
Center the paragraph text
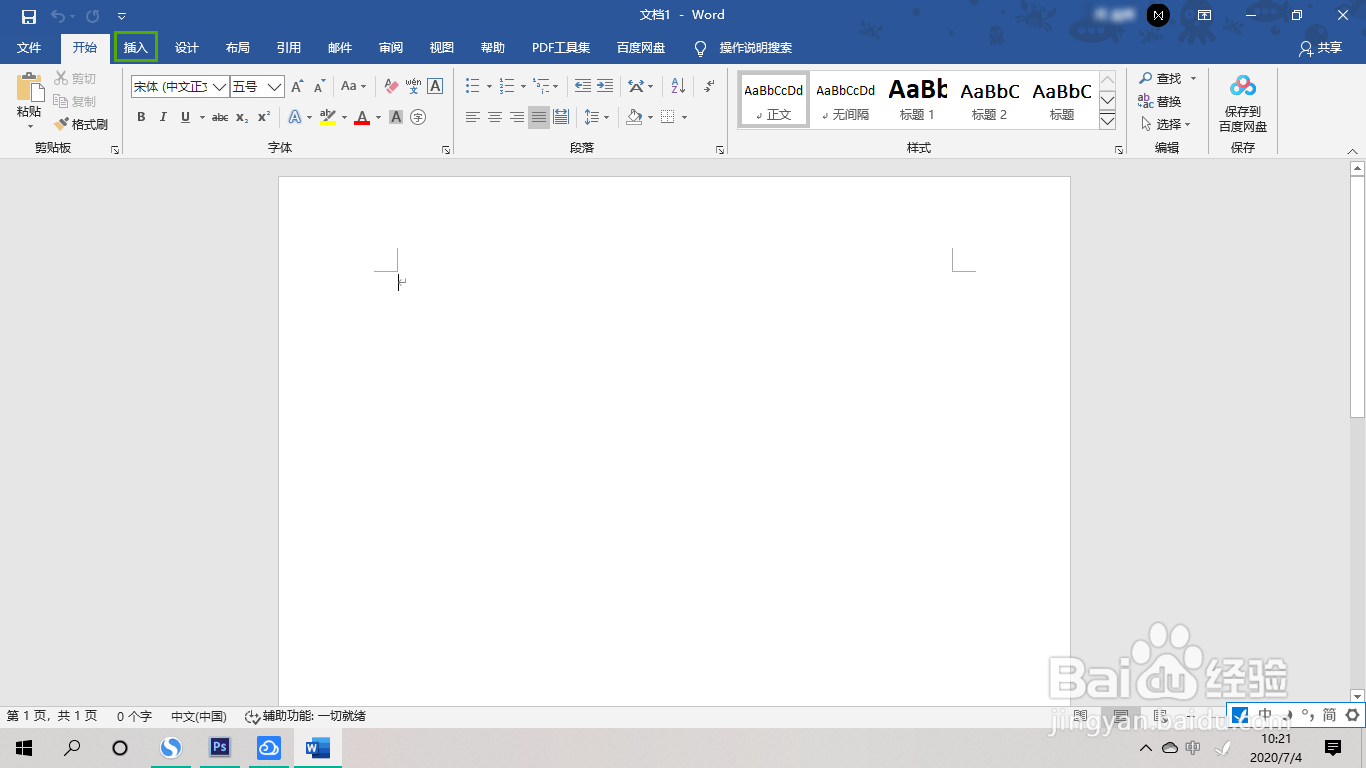coord(495,117)
